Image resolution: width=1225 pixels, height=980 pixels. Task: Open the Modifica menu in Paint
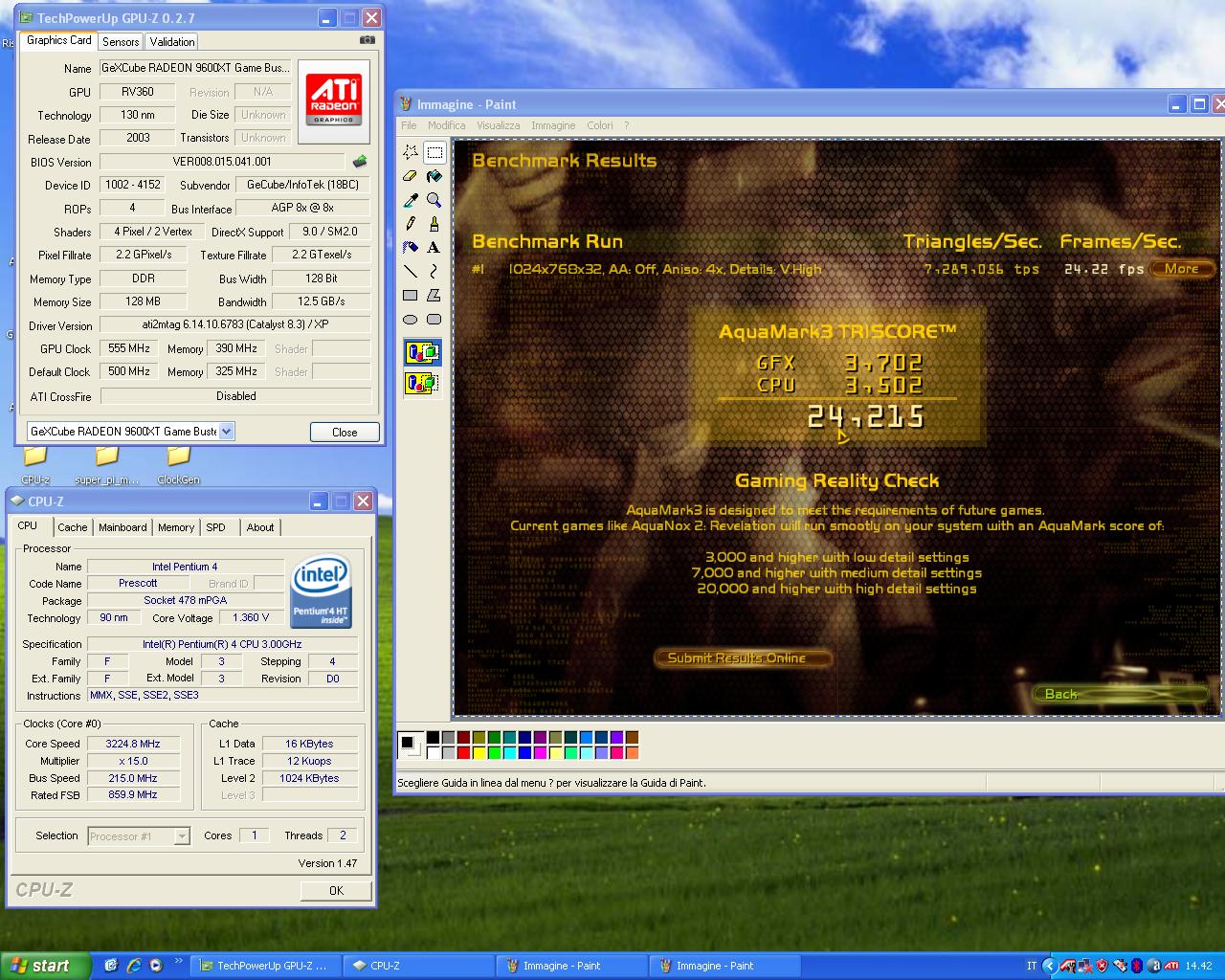point(446,125)
